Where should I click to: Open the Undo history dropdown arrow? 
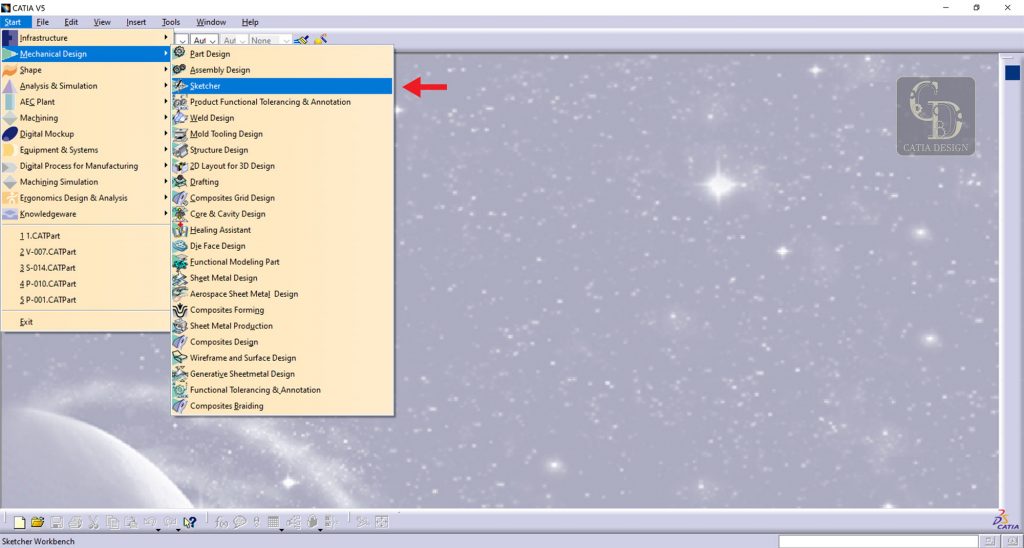pos(158,530)
